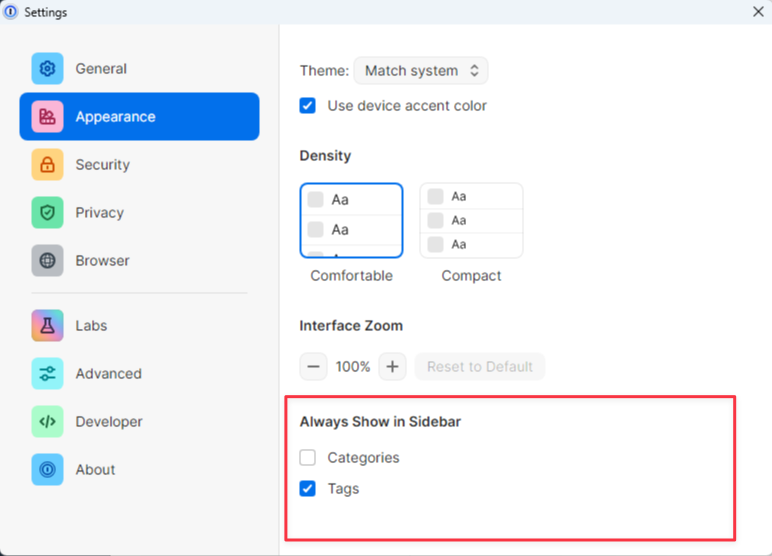The image size is (772, 556).
Task: Choose the Compact density option
Action: pos(471,221)
